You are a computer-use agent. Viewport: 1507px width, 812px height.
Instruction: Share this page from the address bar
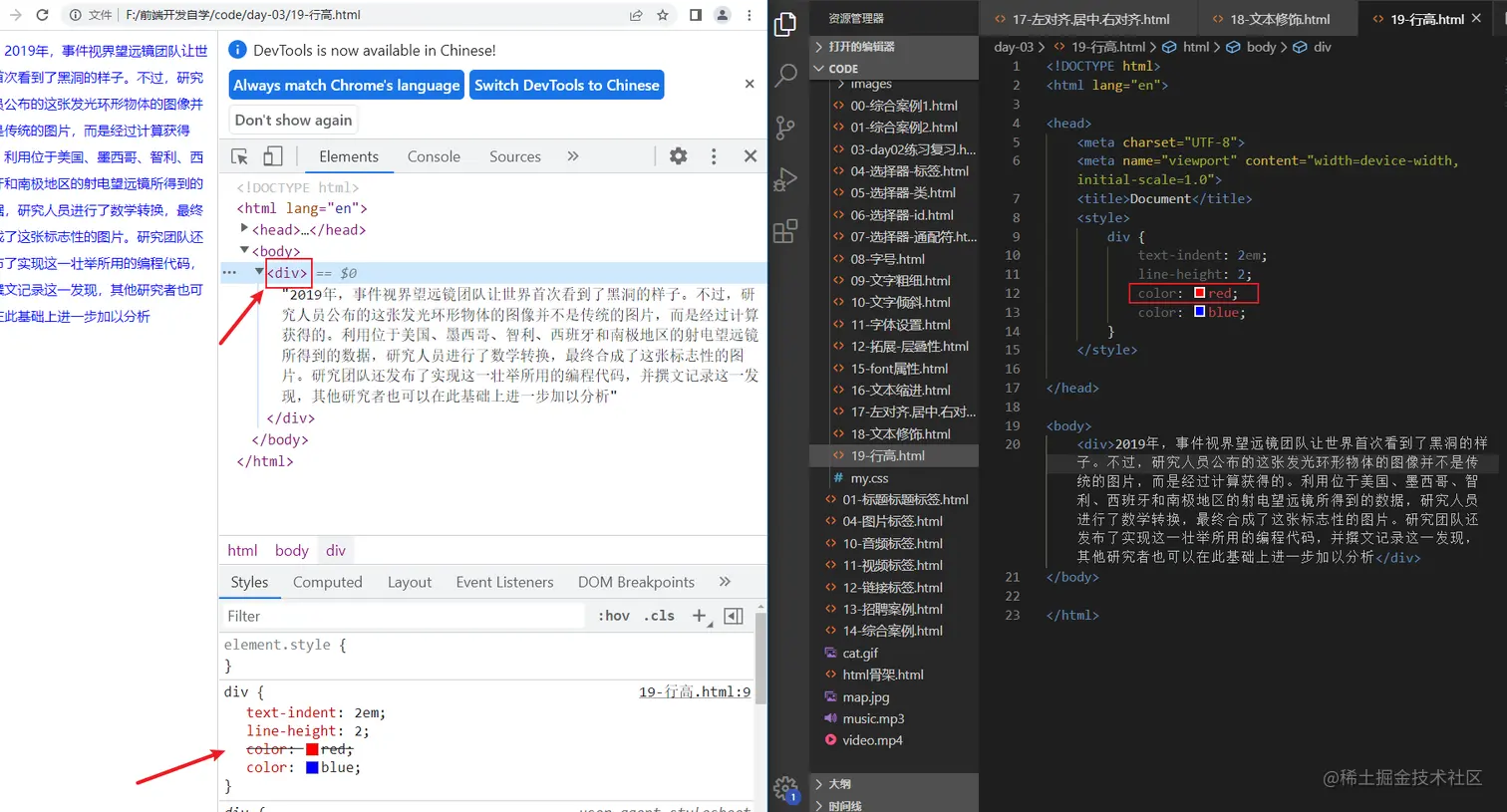tap(636, 15)
